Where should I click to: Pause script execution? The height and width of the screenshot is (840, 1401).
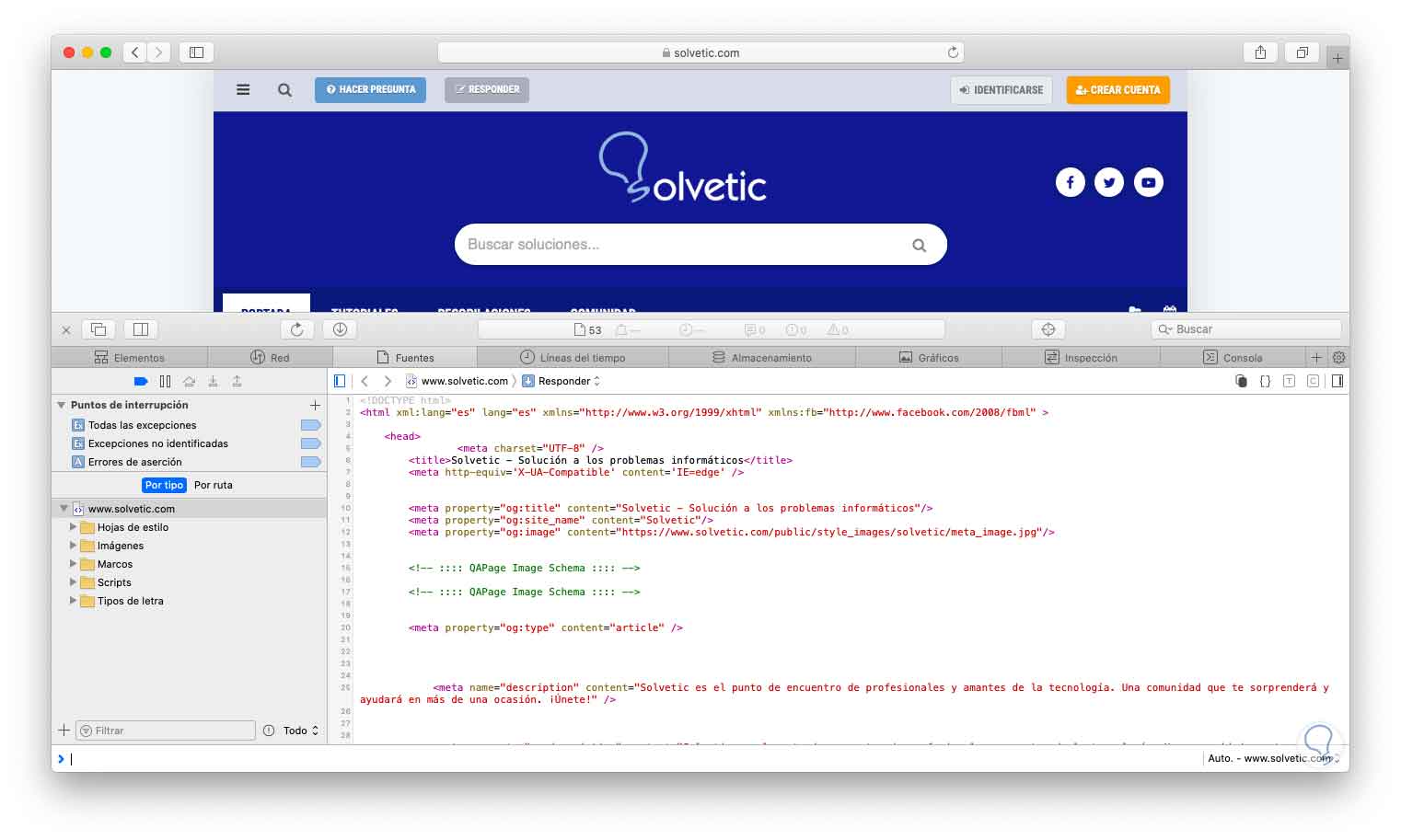(165, 381)
